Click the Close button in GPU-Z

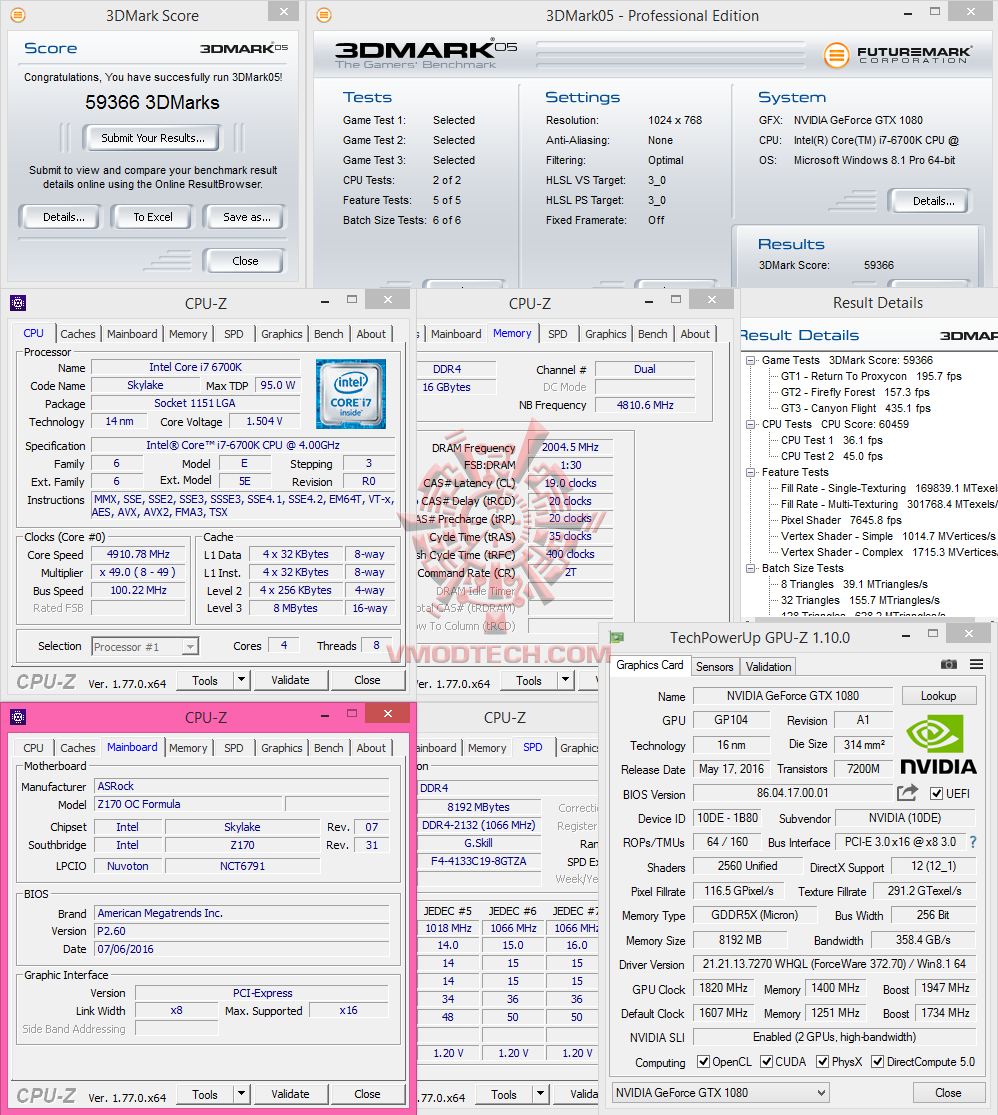[x=948, y=1092]
